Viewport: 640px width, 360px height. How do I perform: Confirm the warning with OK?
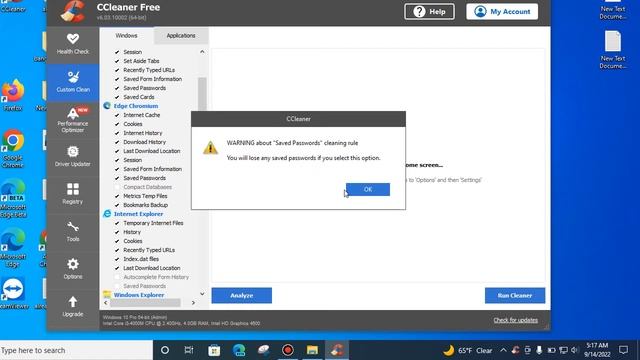tap(368, 189)
